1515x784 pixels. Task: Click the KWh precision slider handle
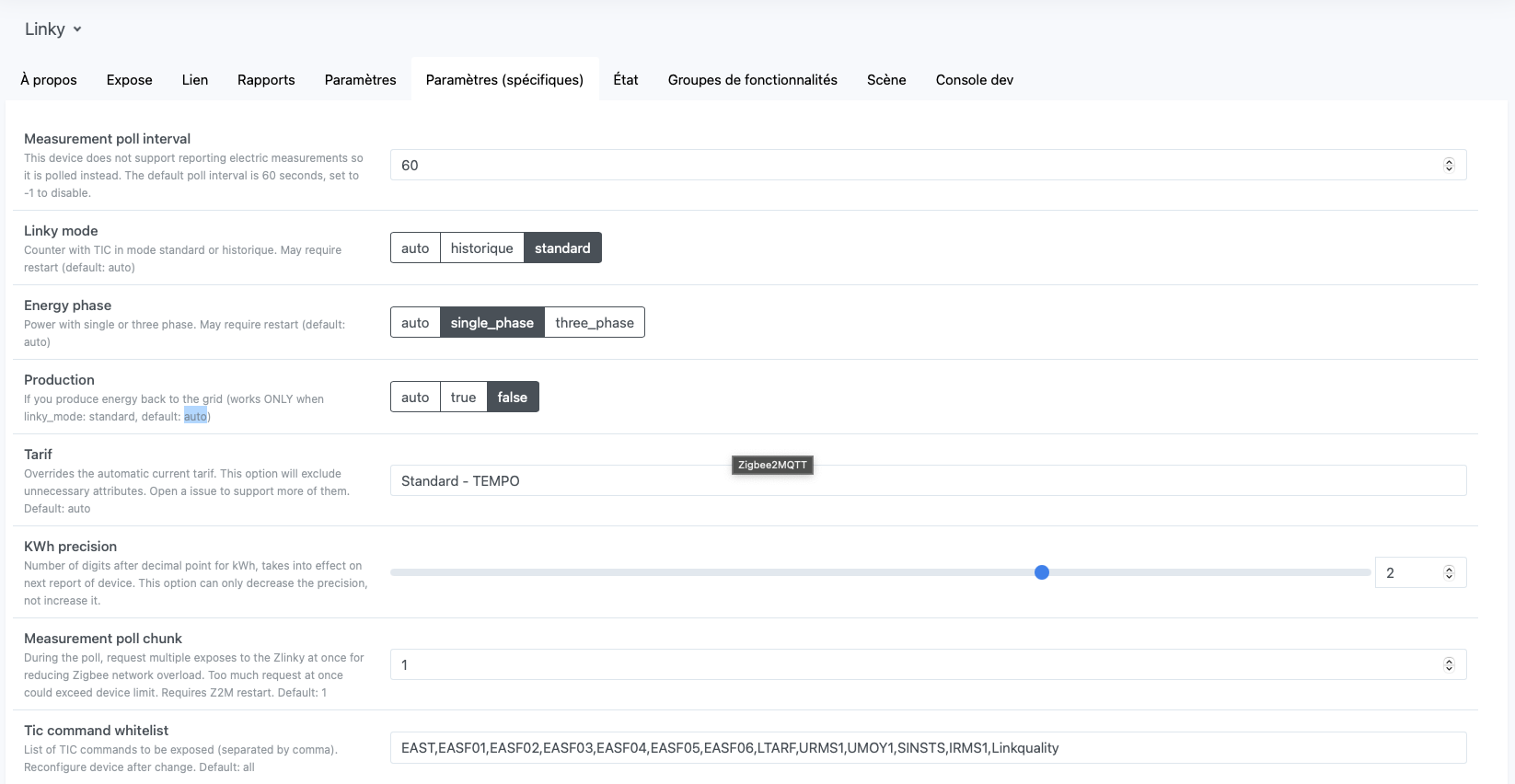tap(1042, 572)
